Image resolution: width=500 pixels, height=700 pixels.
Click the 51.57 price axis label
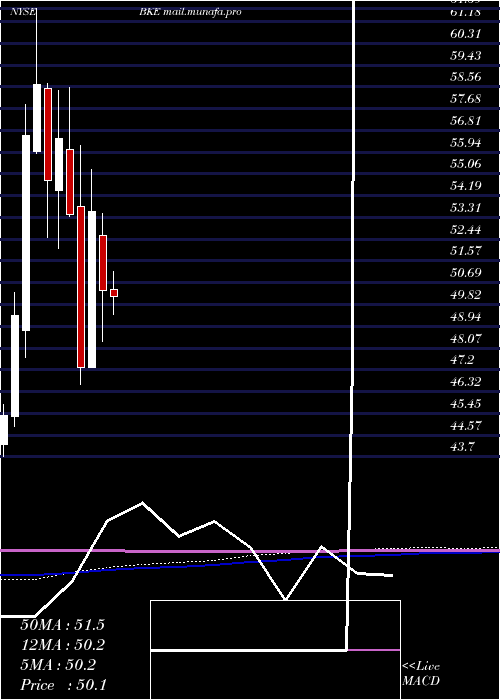466,251
